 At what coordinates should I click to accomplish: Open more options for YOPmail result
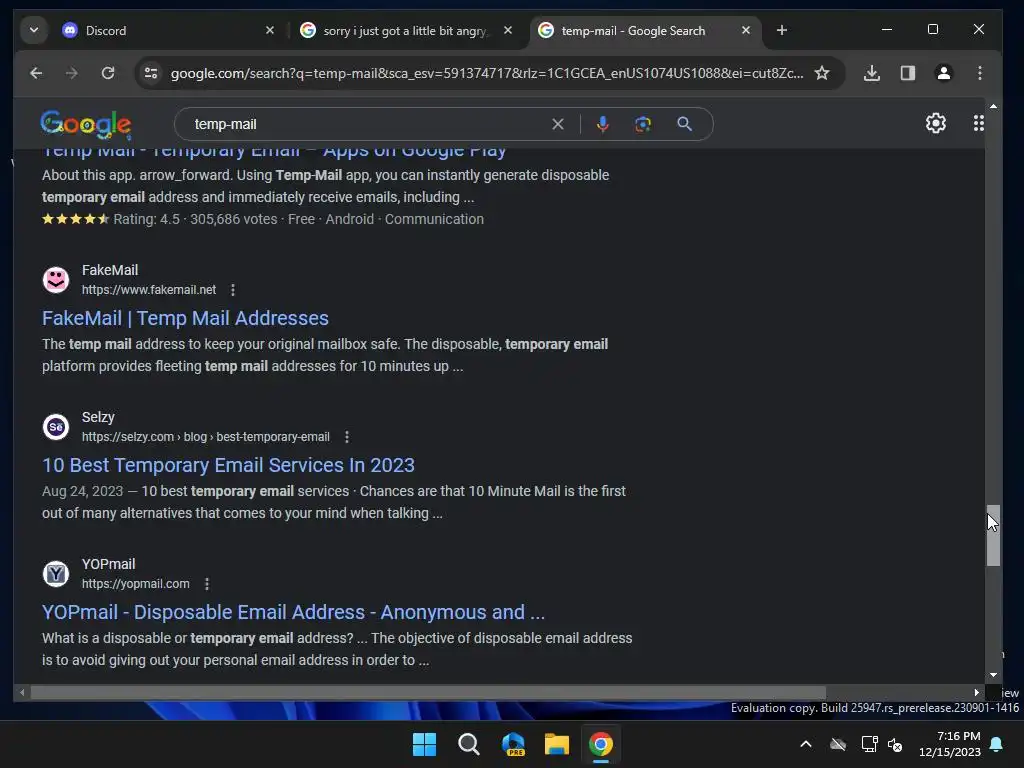click(x=207, y=584)
